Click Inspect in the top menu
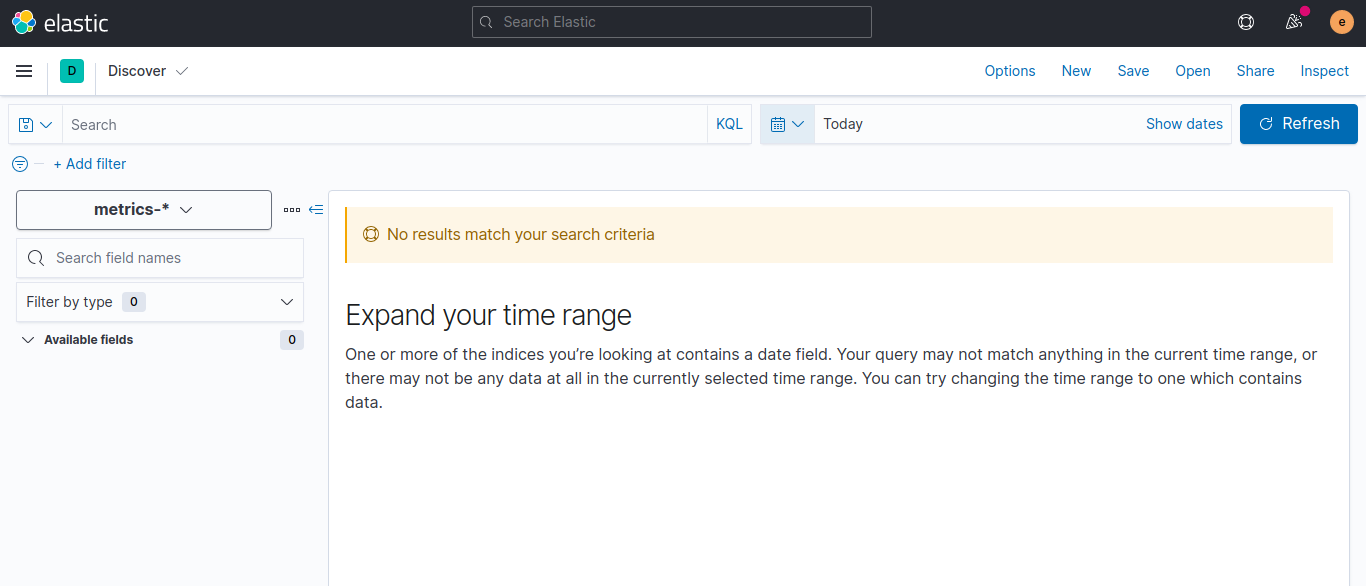The width and height of the screenshot is (1366, 586). pyautogui.click(x=1324, y=71)
